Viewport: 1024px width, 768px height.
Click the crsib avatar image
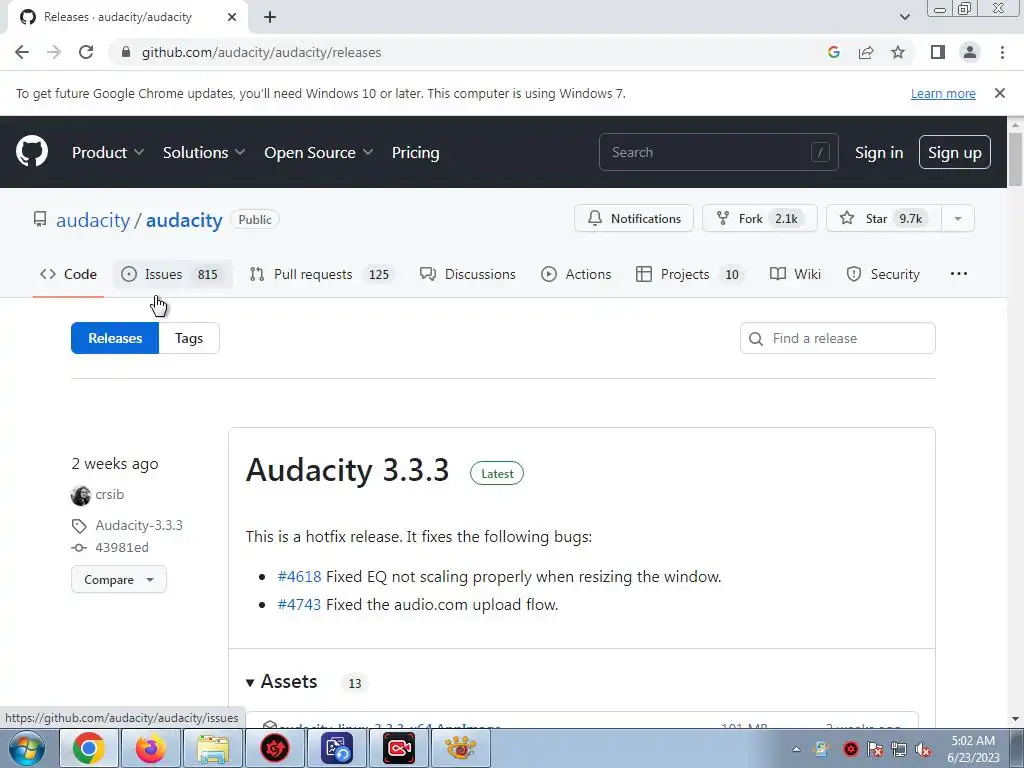[x=81, y=496]
